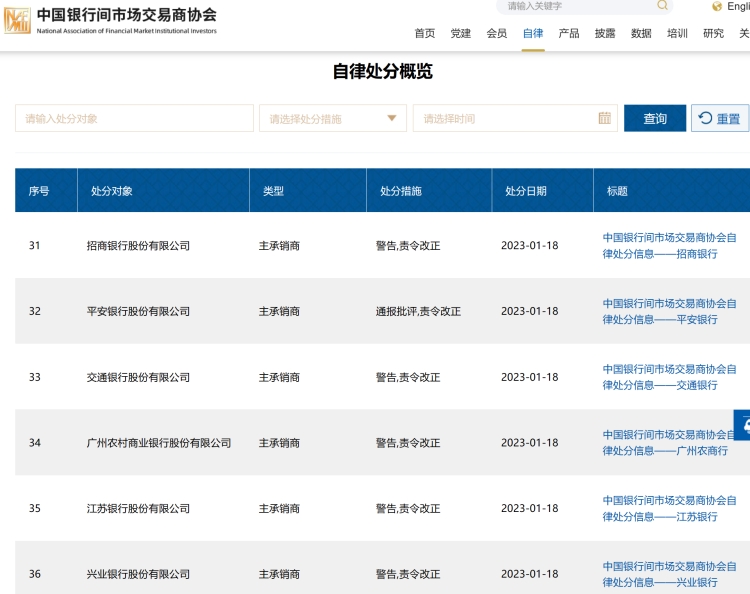This screenshot has width=750, height=594.
Task: Focus the penalty target input field
Action: [134, 118]
